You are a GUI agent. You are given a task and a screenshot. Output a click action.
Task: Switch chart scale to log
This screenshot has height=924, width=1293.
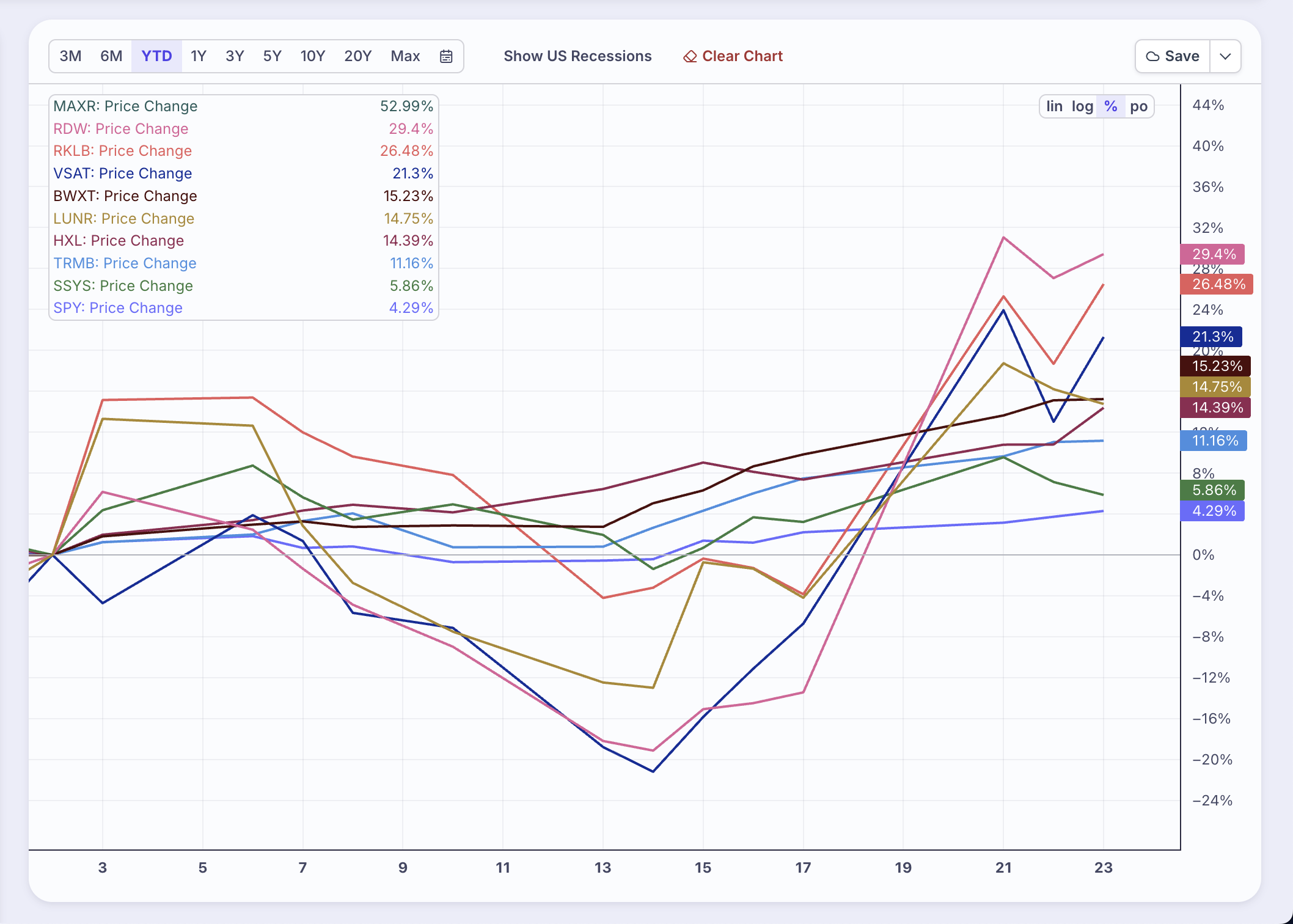[x=1082, y=106]
